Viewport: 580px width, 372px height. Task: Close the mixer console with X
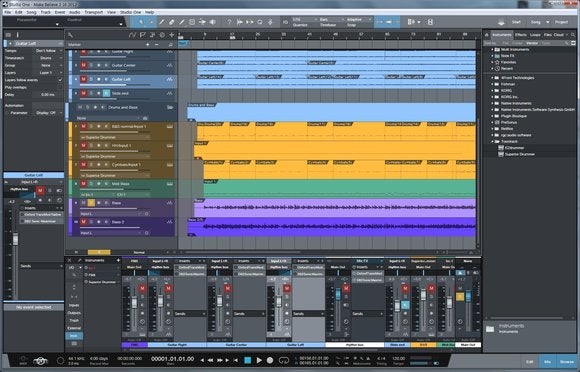69,260
